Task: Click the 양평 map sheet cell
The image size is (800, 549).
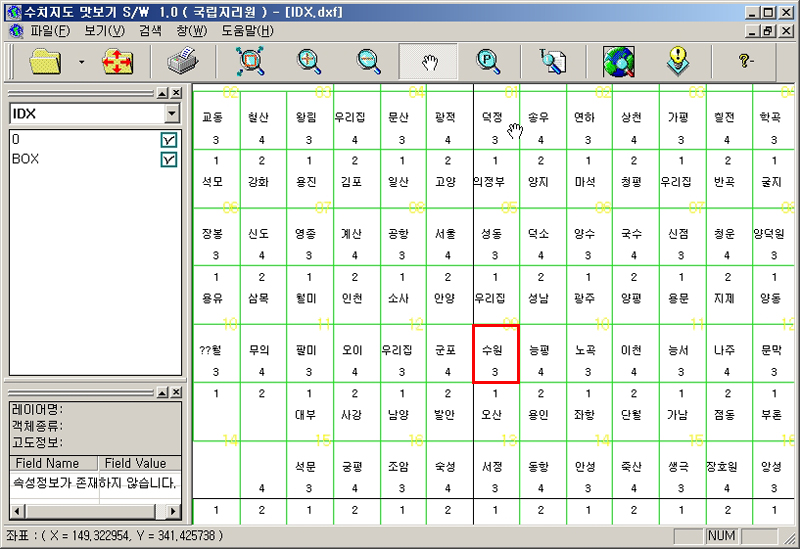Action: [x=636, y=295]
